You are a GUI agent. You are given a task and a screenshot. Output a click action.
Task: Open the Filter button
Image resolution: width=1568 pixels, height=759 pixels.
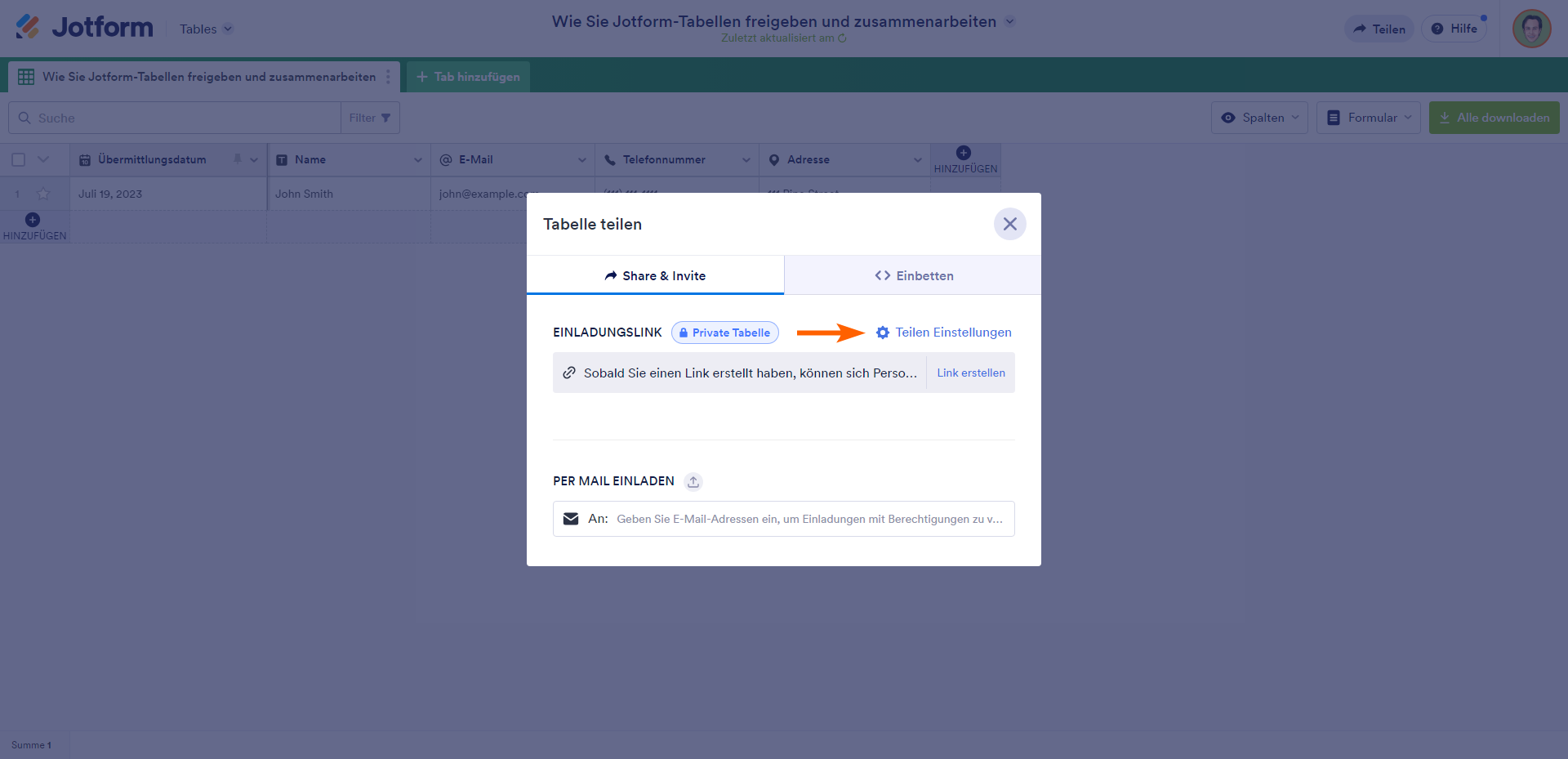370,118
